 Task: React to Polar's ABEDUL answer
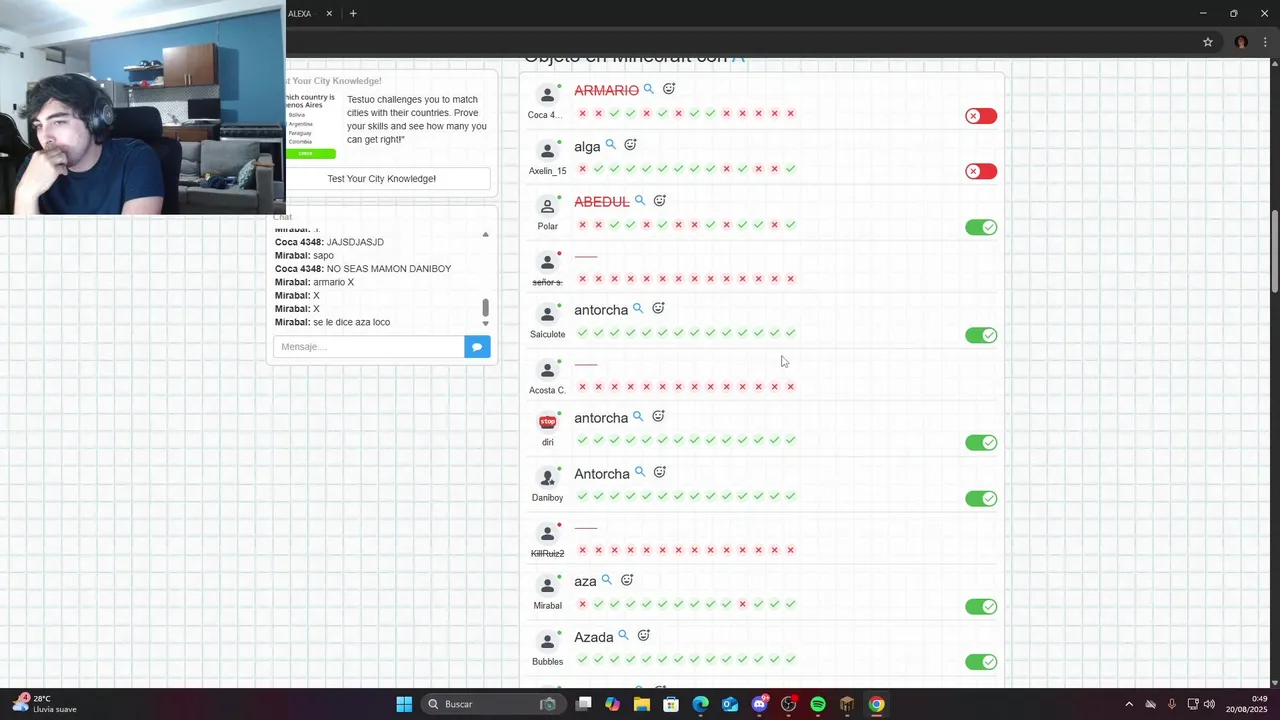pos(660,201)
